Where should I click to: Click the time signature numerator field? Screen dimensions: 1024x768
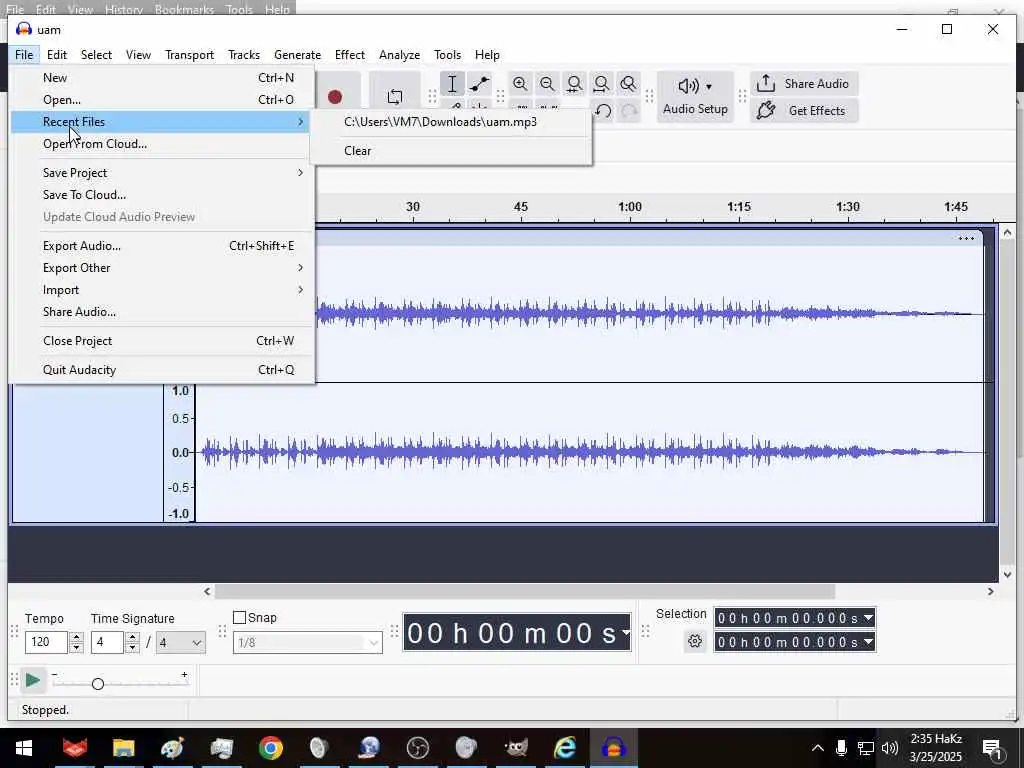coord(107,643)
